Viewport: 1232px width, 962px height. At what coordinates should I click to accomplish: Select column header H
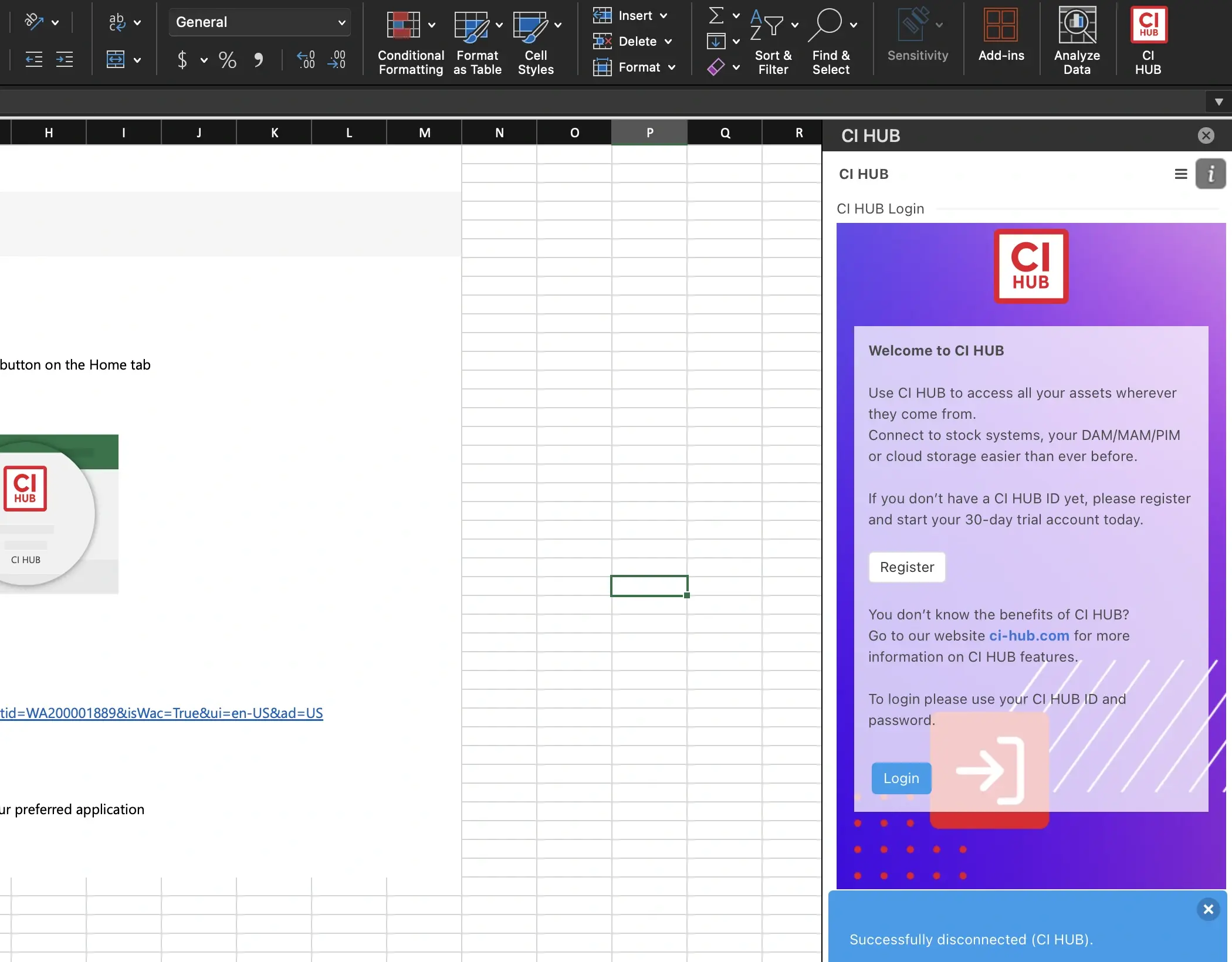pyautogui.click(x=49, y=133)
